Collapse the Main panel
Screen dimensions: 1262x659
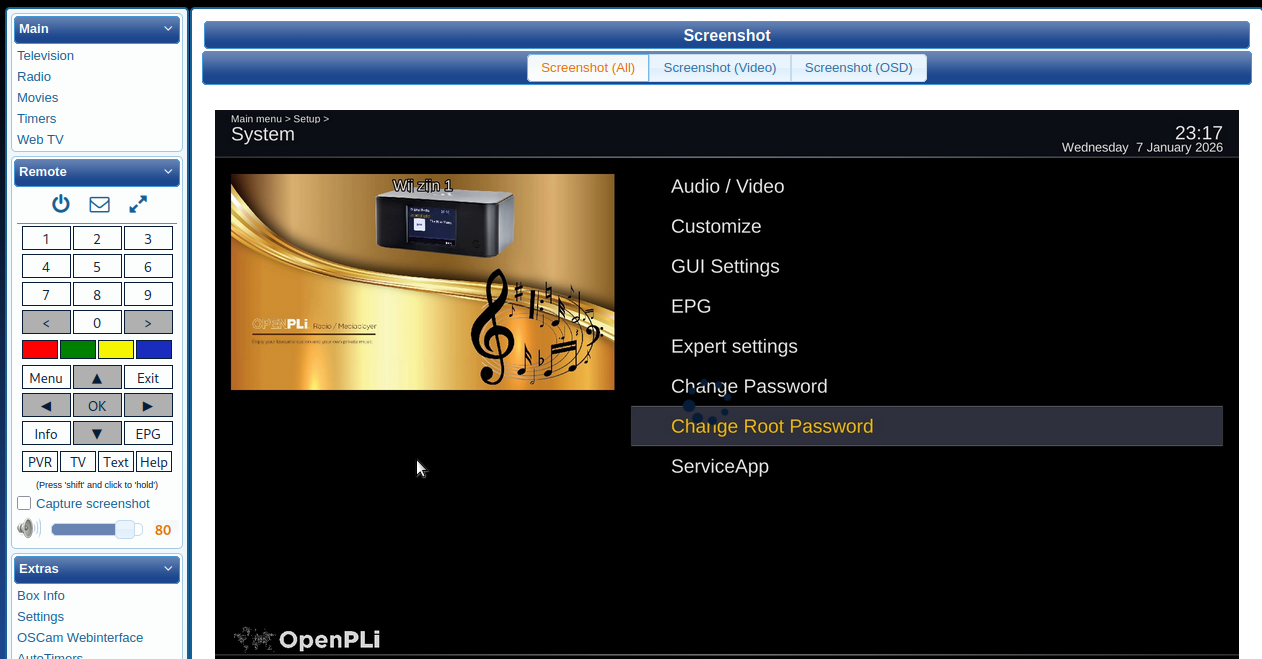tap(169, 29)
